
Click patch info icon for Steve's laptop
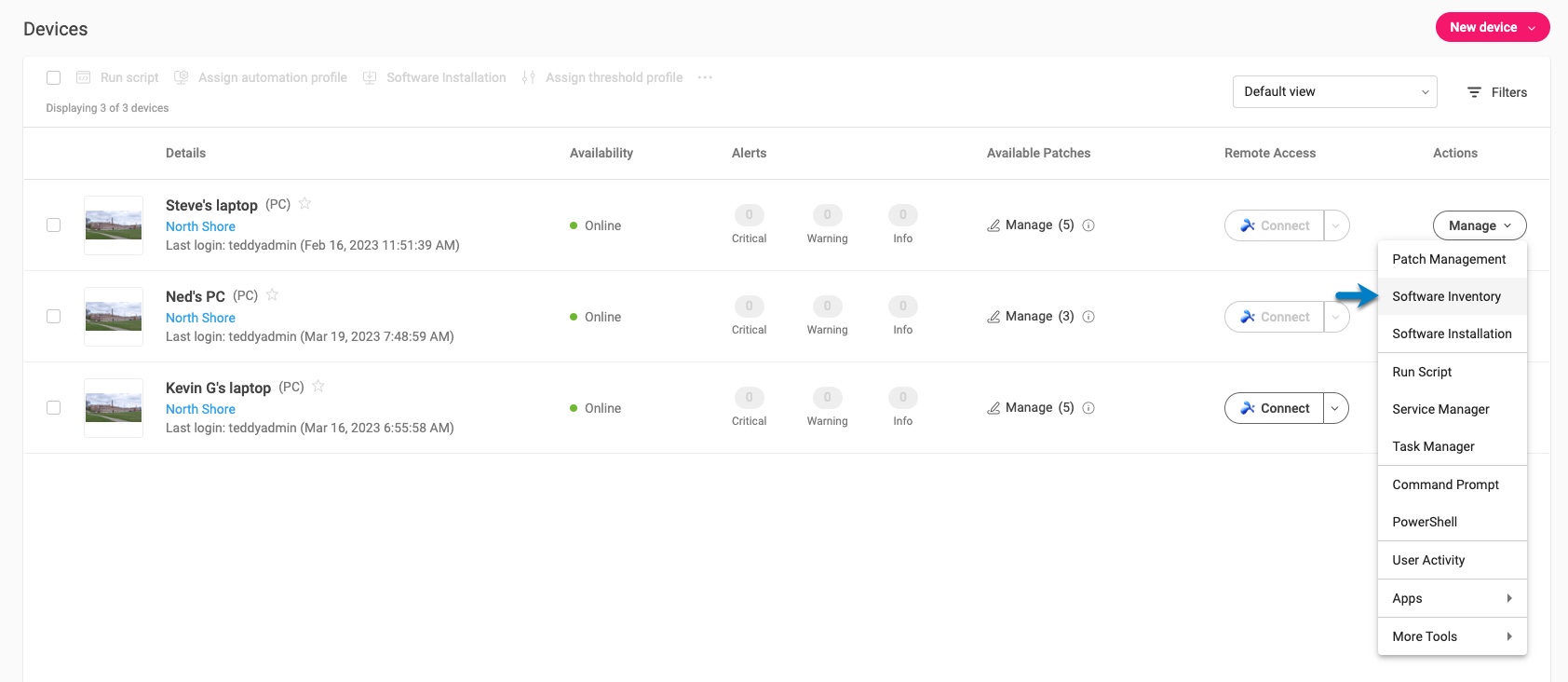1088,225
